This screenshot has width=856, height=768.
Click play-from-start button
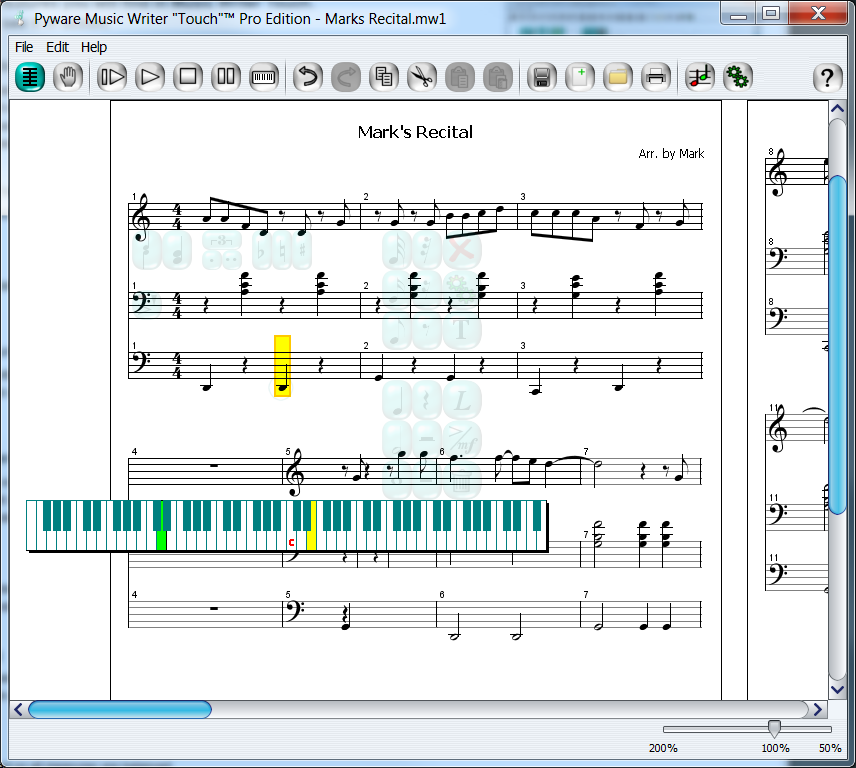click(x=112, y=77)
